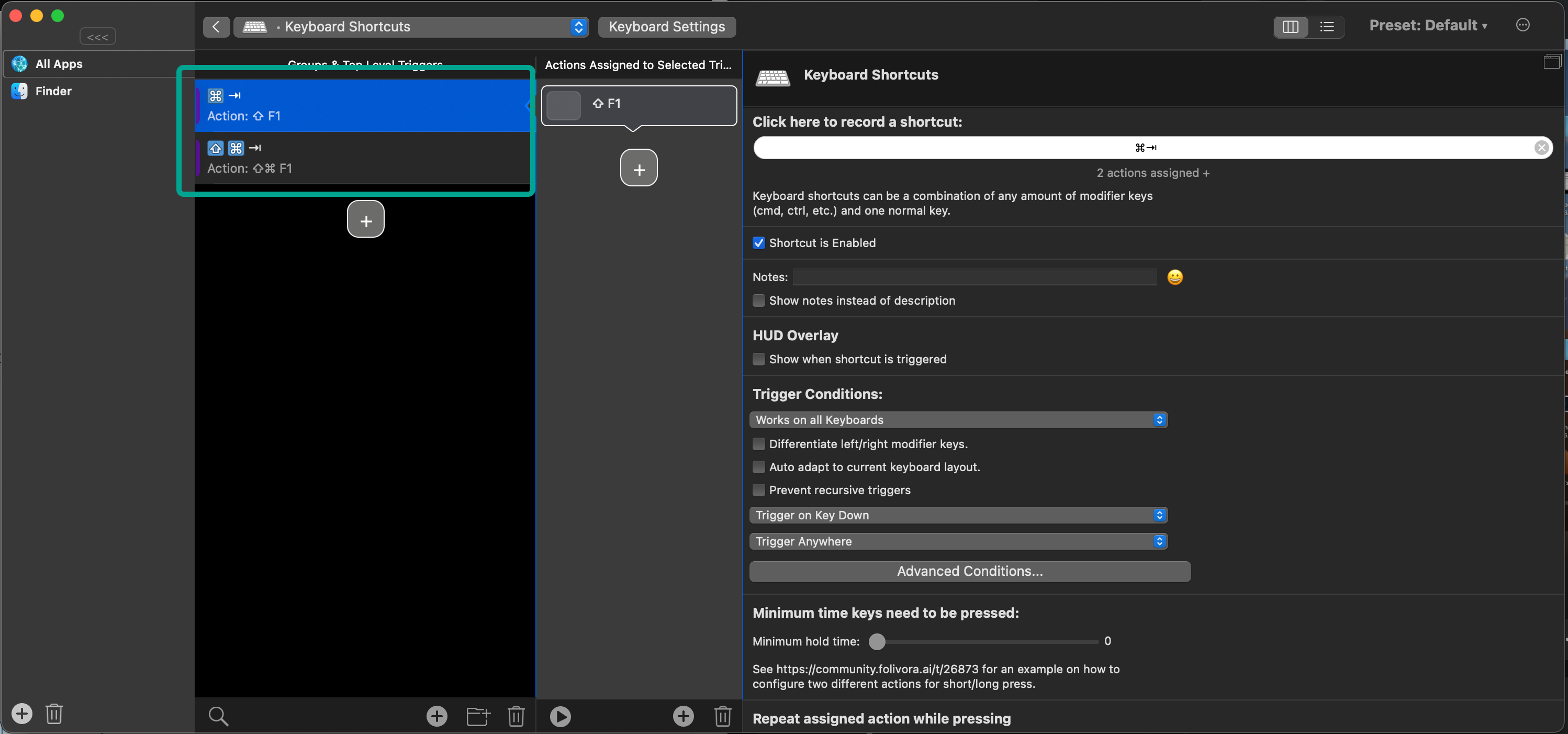This screenshot has width=1568, height=734.
Task: Enable Show when shortcut is triggered
Action: coord(759,359)
